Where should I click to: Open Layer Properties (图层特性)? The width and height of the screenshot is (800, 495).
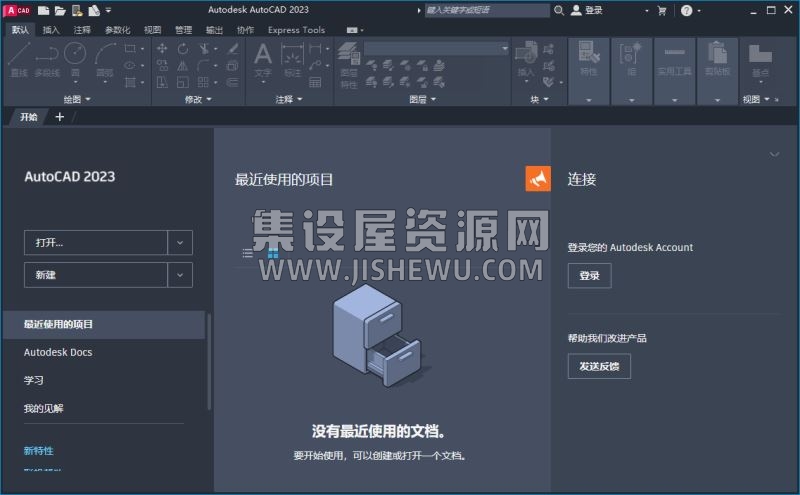[349, 65]
